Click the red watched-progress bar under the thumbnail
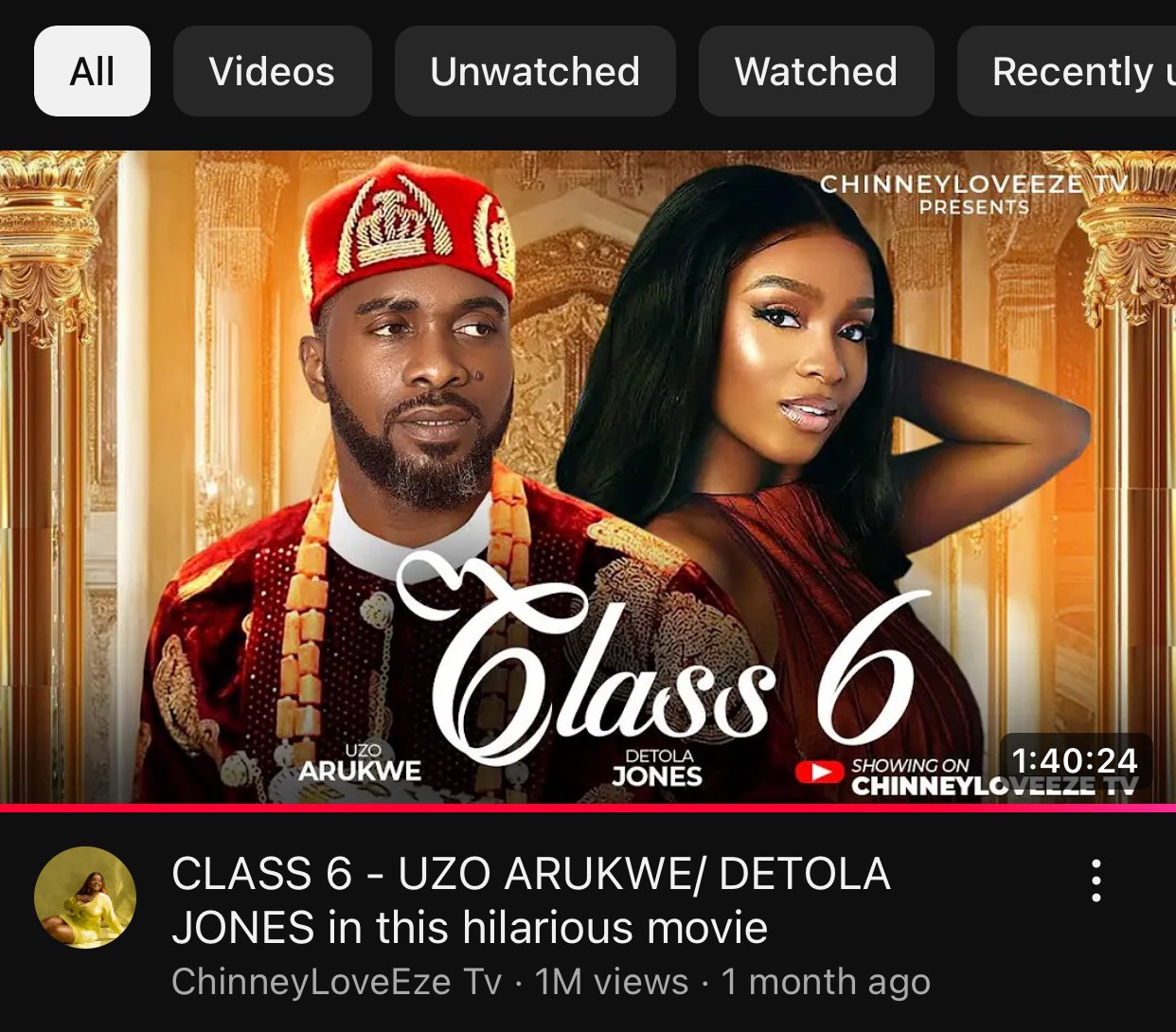The width and height of the screenshot is (1176, 1032). tap(588, 808)
